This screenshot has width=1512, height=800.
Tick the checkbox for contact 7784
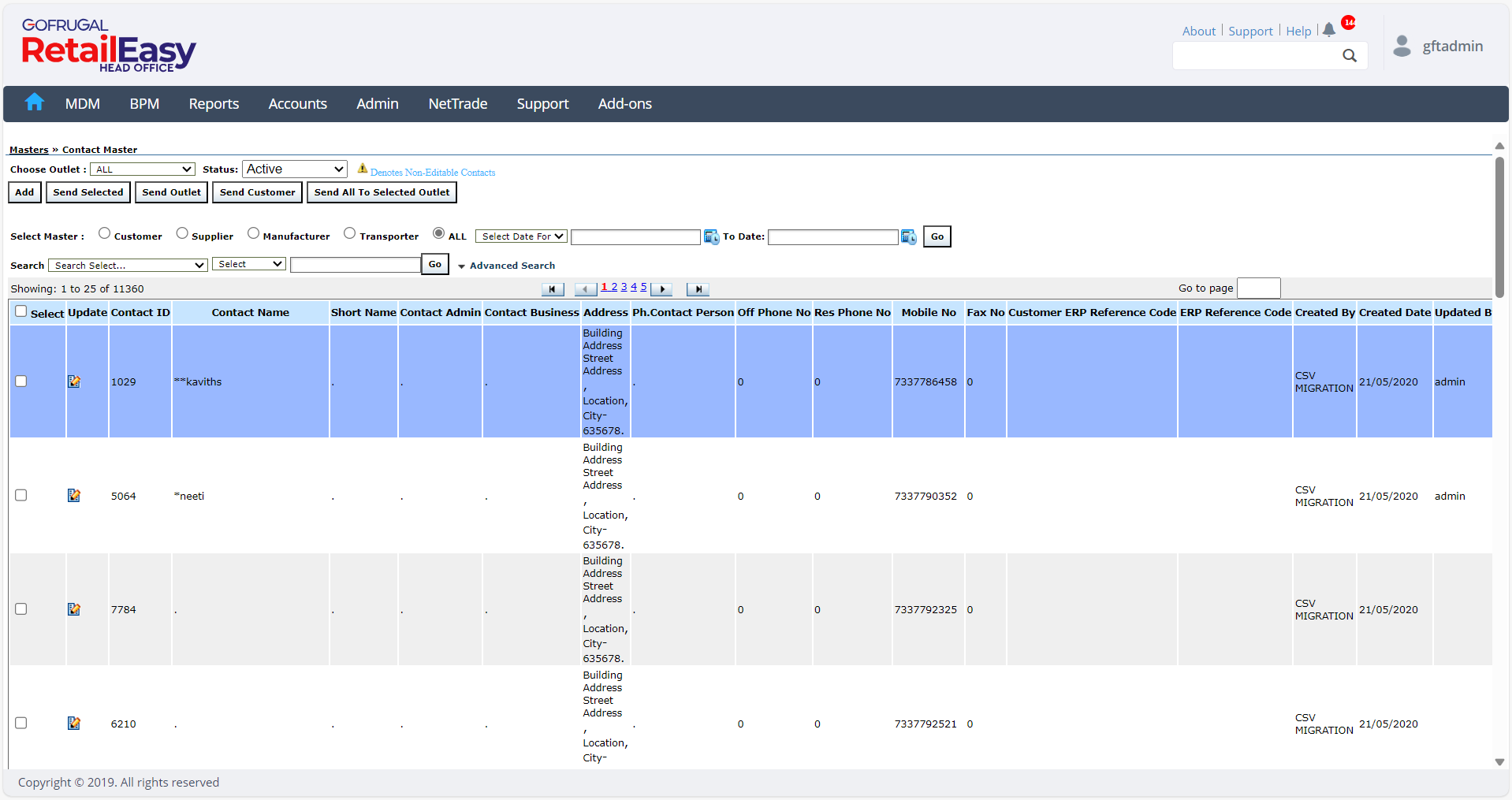tap(21, 609)
